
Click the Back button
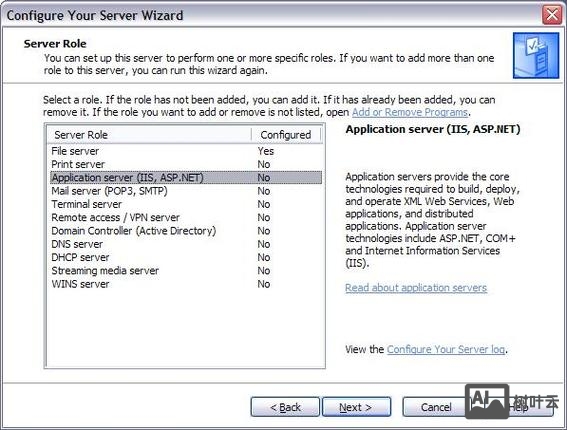pyautogui.click(x=285, y=407)
